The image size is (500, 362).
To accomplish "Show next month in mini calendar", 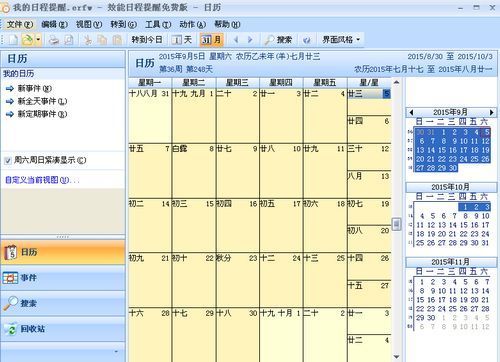I will pos(491,112).
